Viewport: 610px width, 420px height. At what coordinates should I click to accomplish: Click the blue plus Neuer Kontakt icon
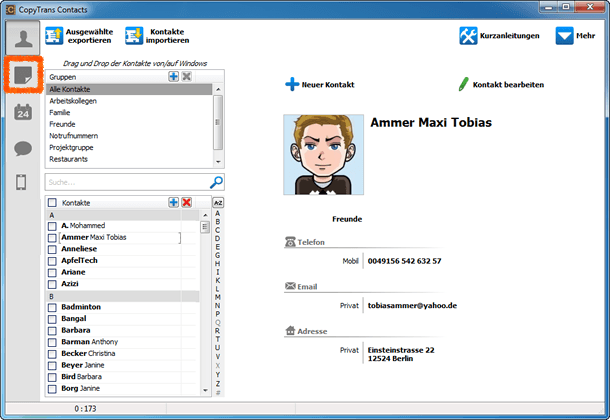pos(292,84)
